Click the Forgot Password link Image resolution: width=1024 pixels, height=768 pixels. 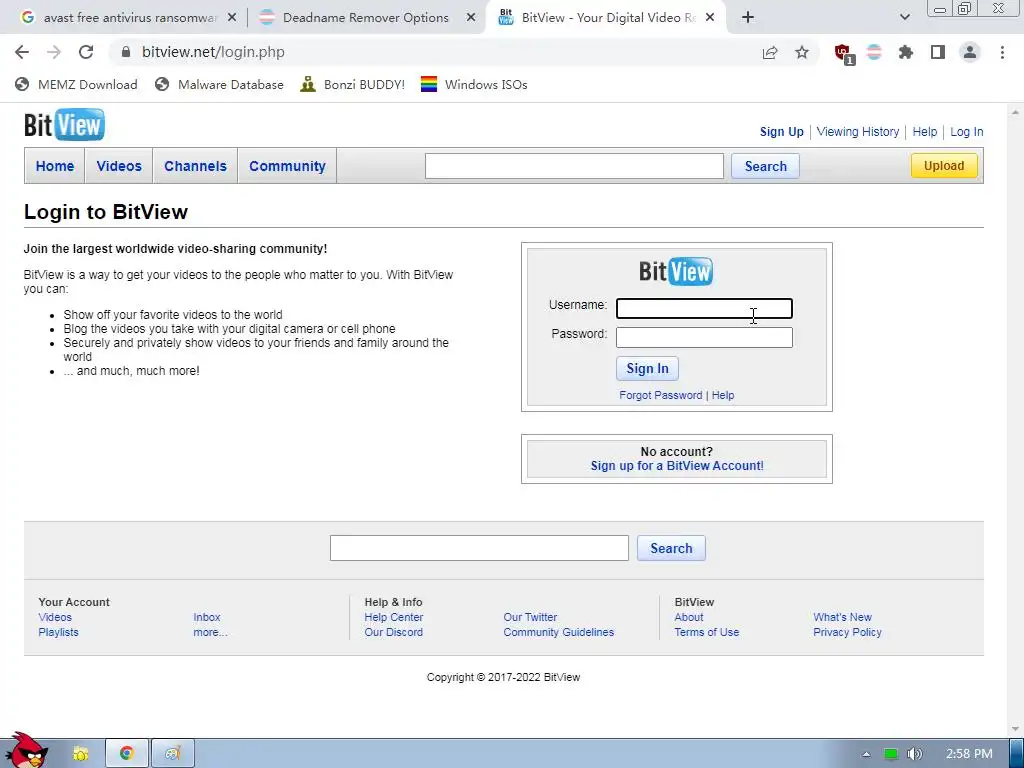(x=660, y=395)
